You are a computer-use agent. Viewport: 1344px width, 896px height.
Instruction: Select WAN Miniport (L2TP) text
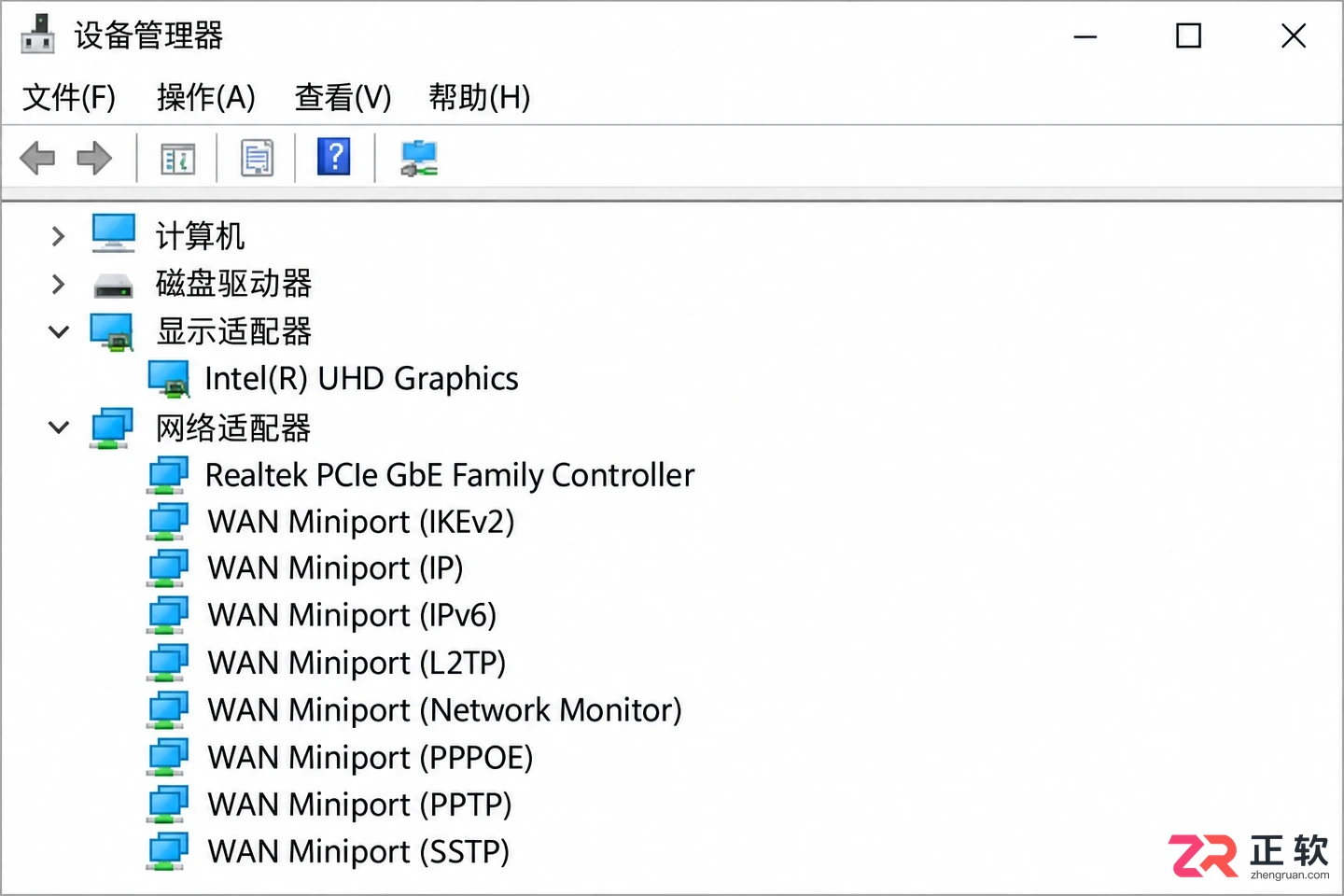click(357, 664)
